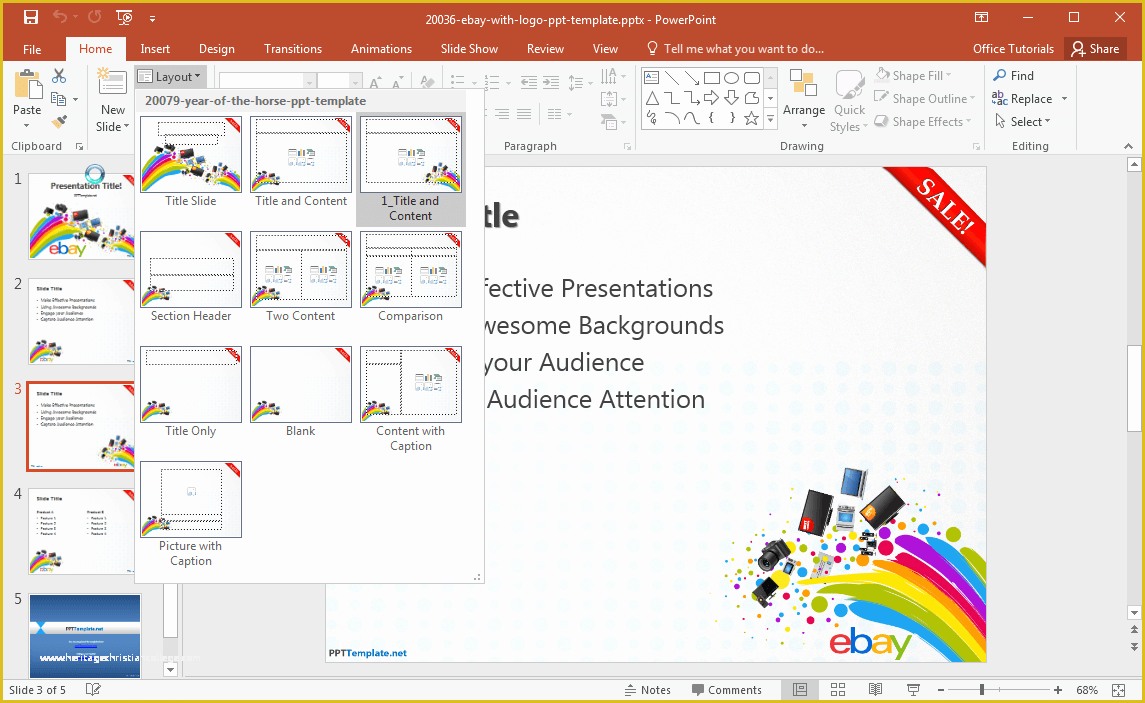Toggle the Comments pane
The image size is (1145, 703).
point(727,690)
